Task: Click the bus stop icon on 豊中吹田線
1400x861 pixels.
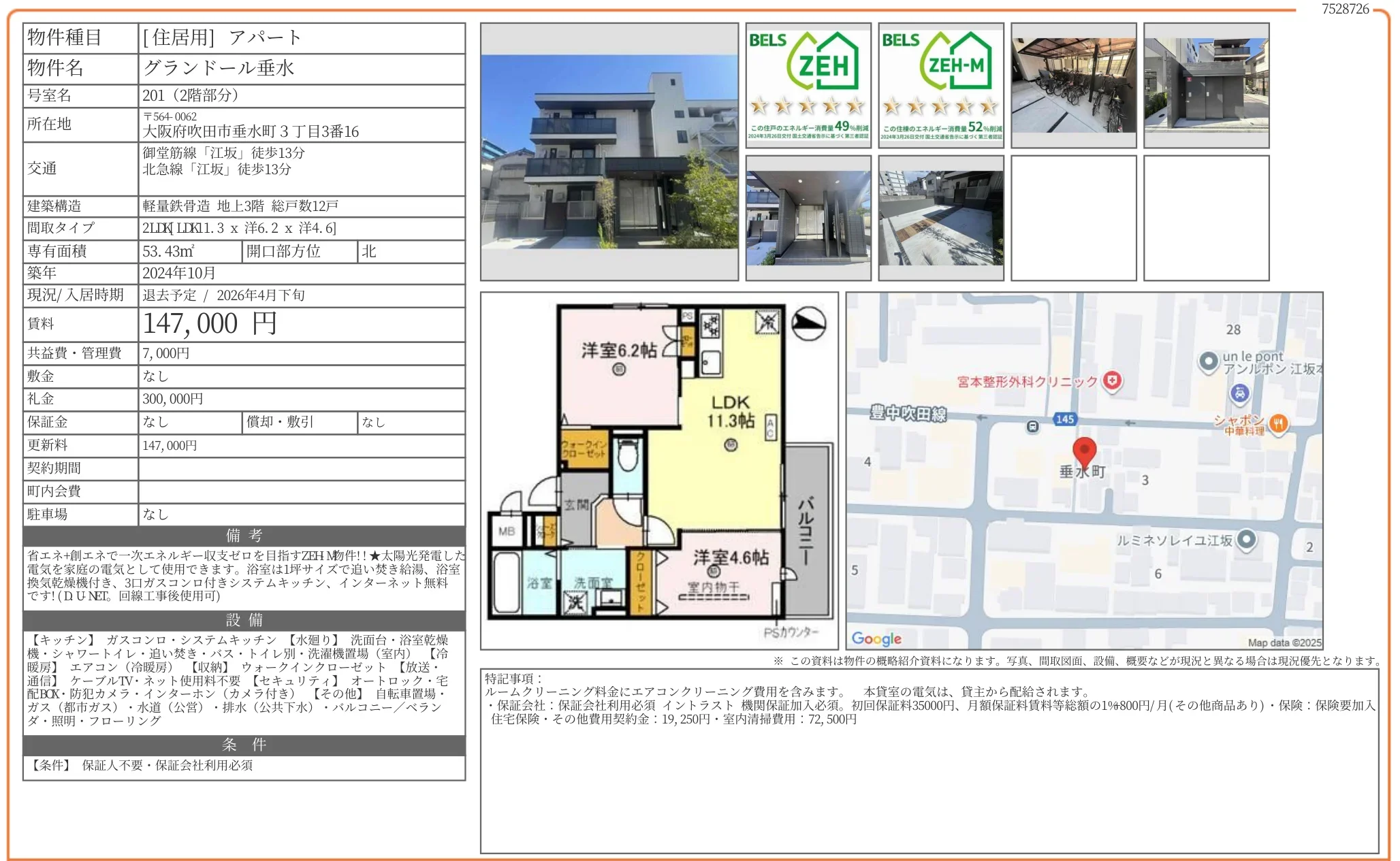Action: [1032, 427]
